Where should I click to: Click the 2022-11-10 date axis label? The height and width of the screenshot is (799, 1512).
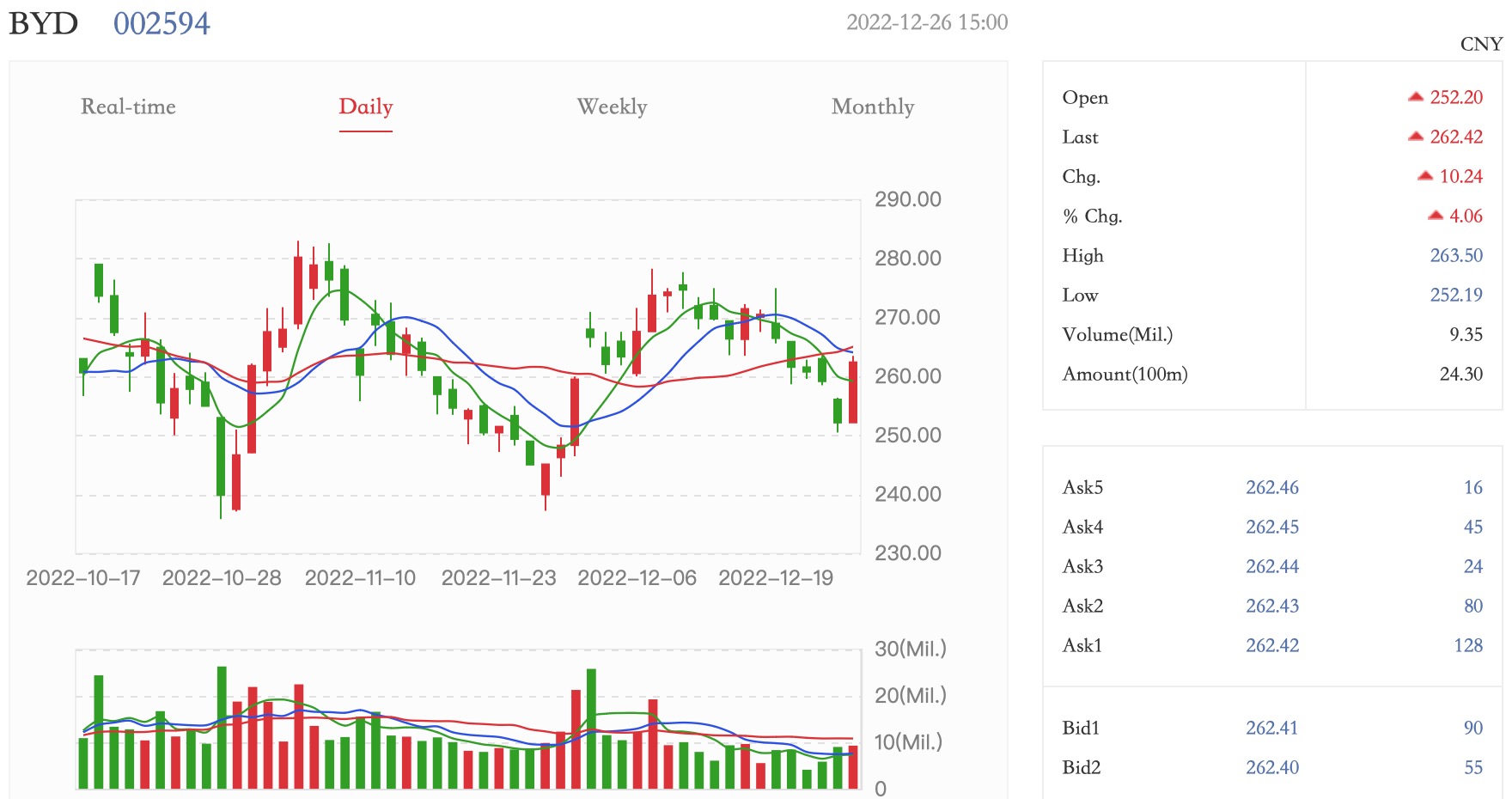pos(360,577)
